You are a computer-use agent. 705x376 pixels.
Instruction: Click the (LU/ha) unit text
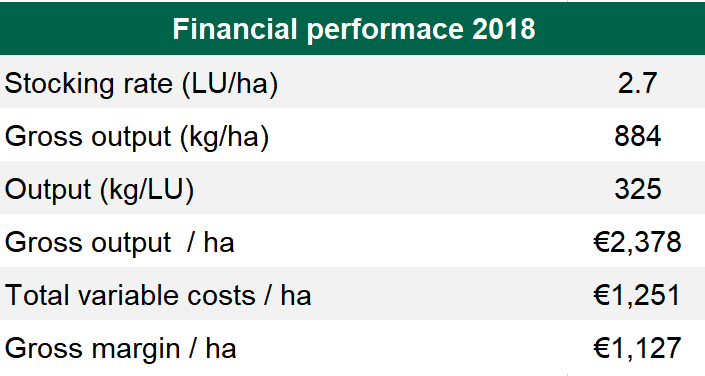[x=230, y=84]
